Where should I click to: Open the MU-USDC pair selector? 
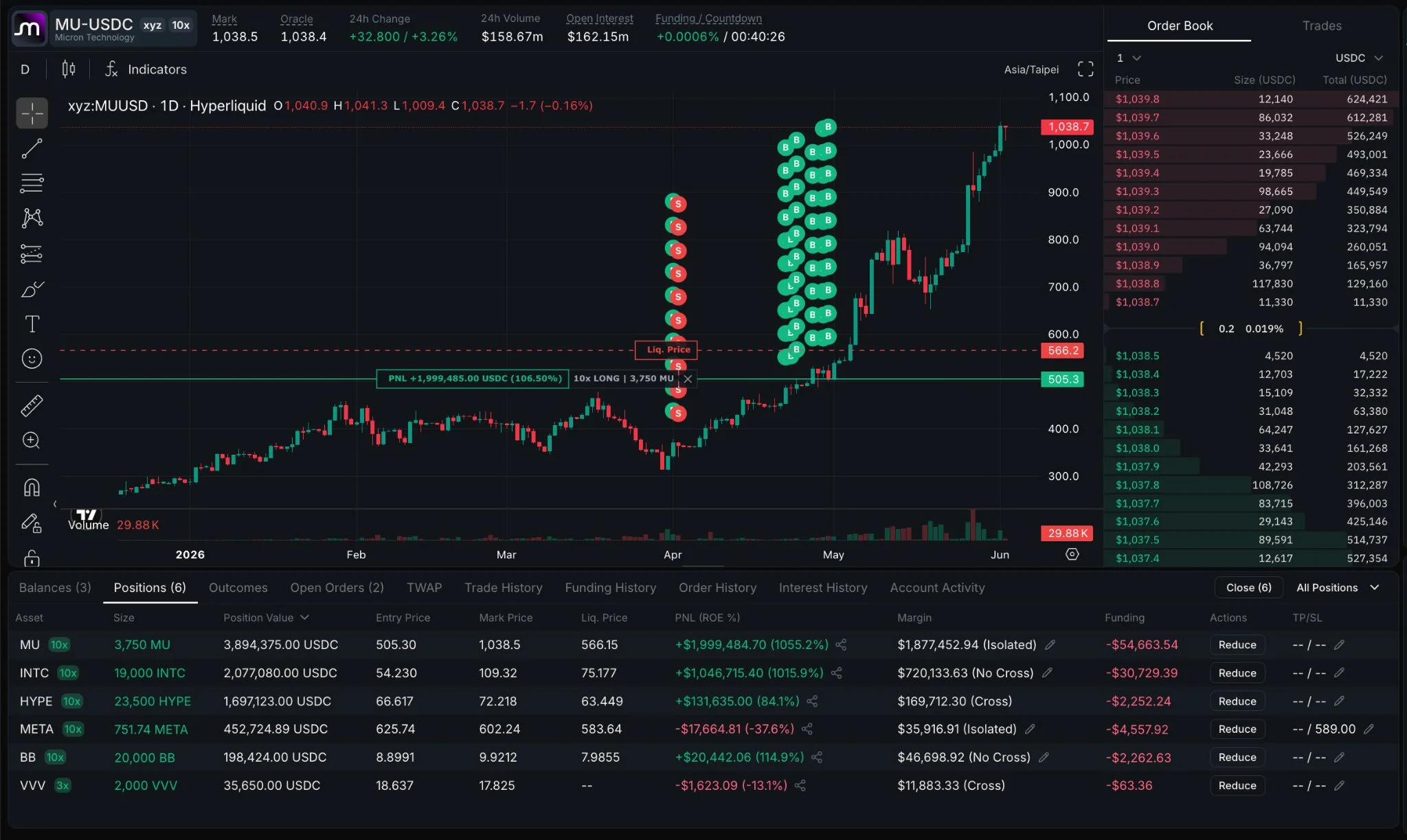tap(123, 28)
